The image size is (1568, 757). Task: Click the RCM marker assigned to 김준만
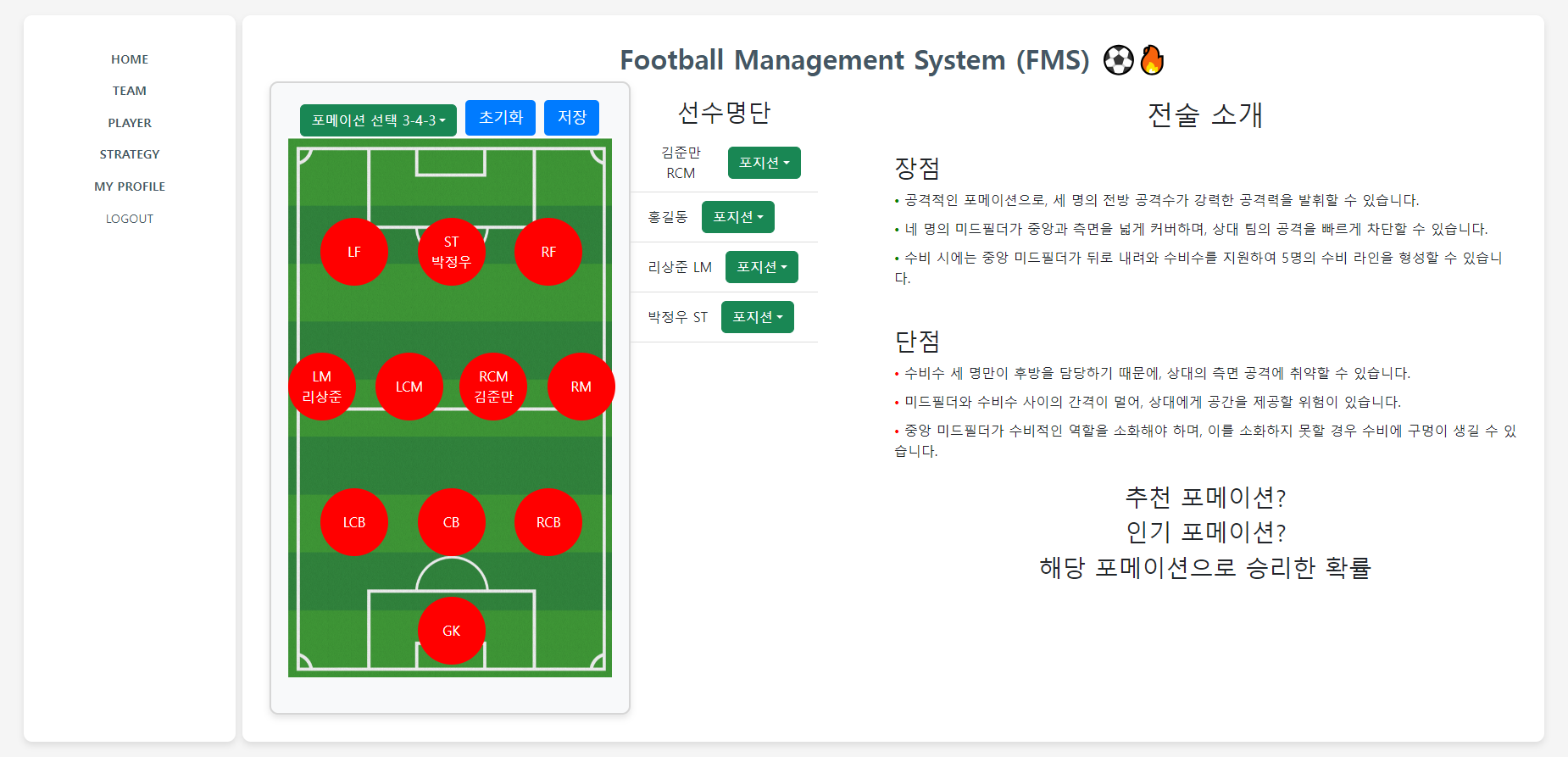pos(493,386)
